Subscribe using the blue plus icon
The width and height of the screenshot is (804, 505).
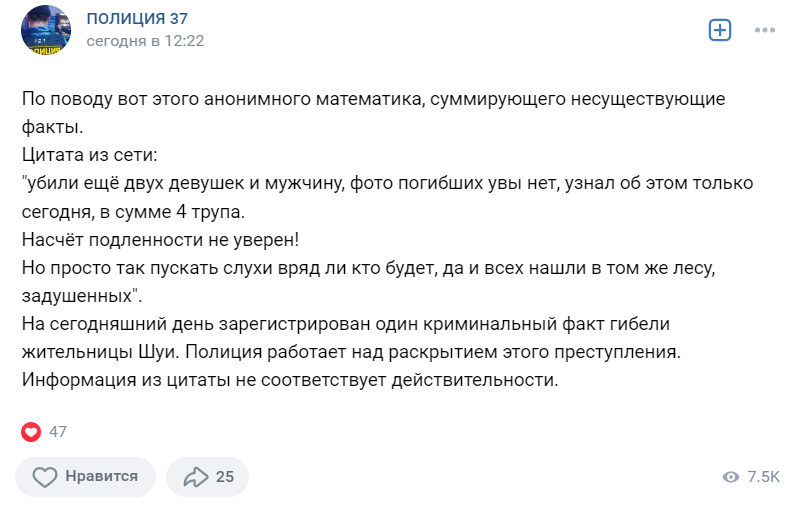tap(719, 30)
